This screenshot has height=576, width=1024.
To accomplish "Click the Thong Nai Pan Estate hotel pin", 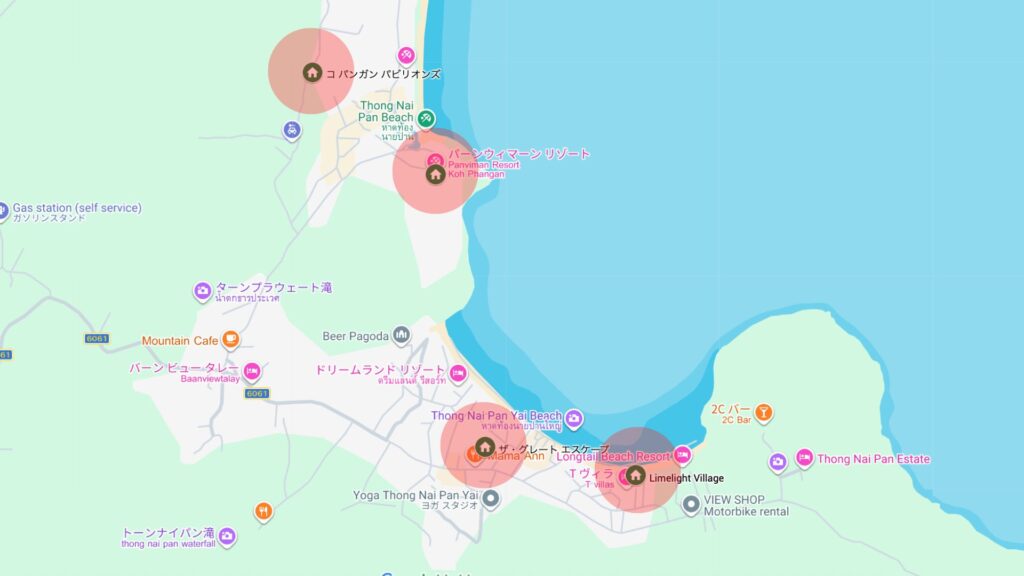I will 804,458.
